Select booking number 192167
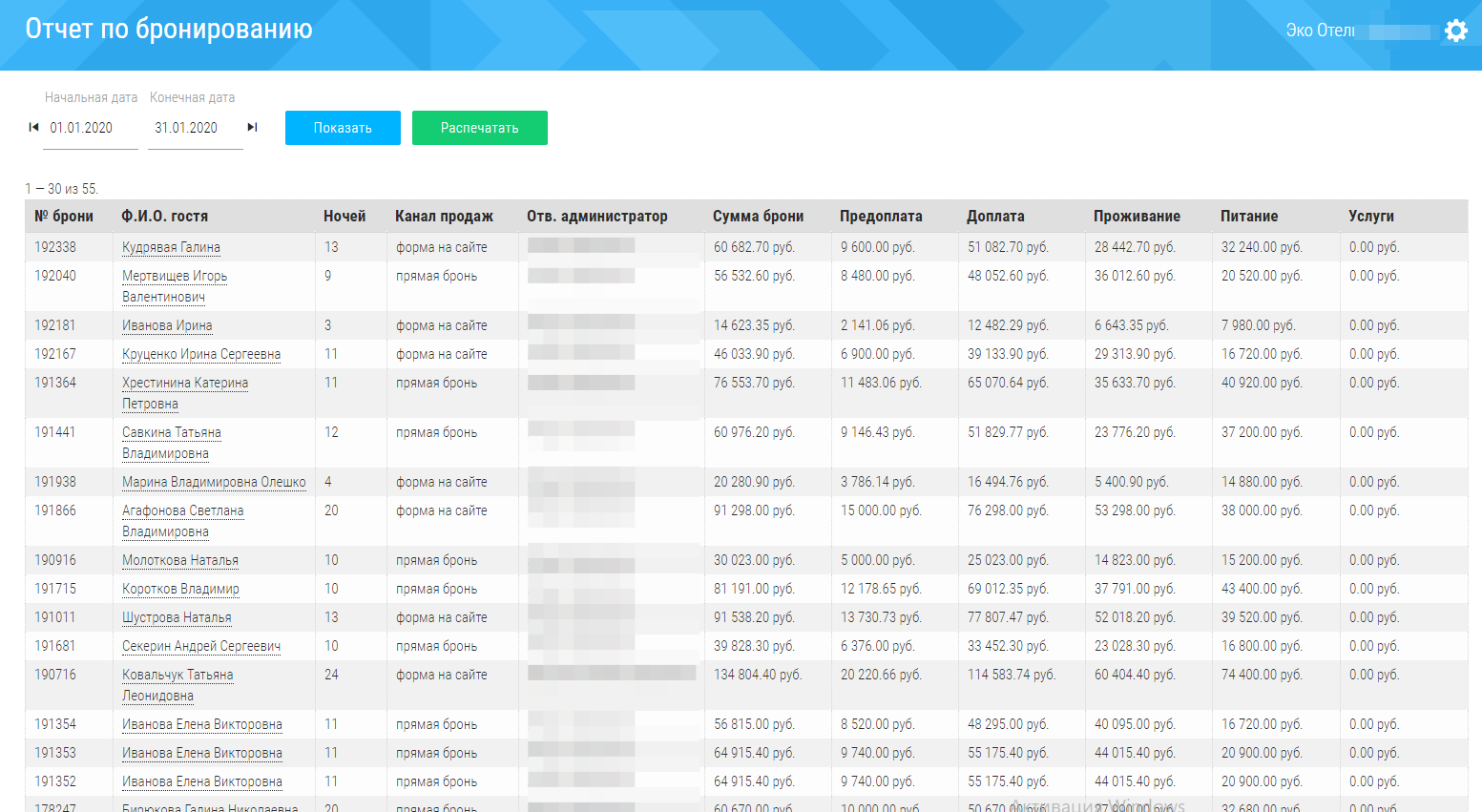Screen dimensions: 1482x812 [x=55, y=354]
